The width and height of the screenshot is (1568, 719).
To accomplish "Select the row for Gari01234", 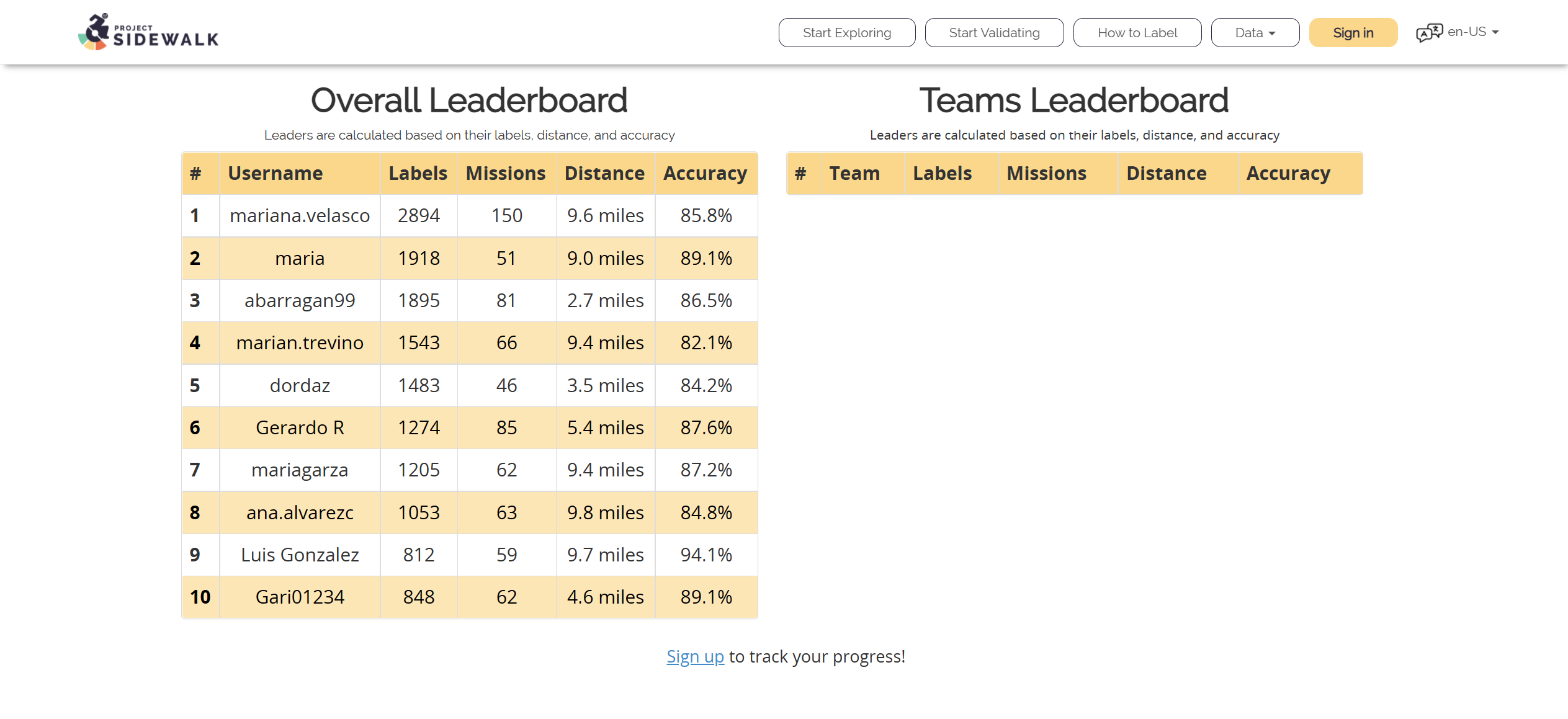I will coord(300,596).
